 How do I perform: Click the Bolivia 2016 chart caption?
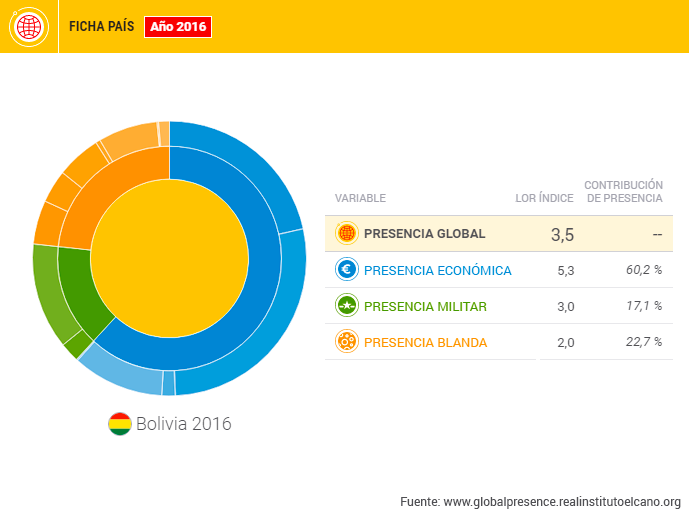[183, 424]
